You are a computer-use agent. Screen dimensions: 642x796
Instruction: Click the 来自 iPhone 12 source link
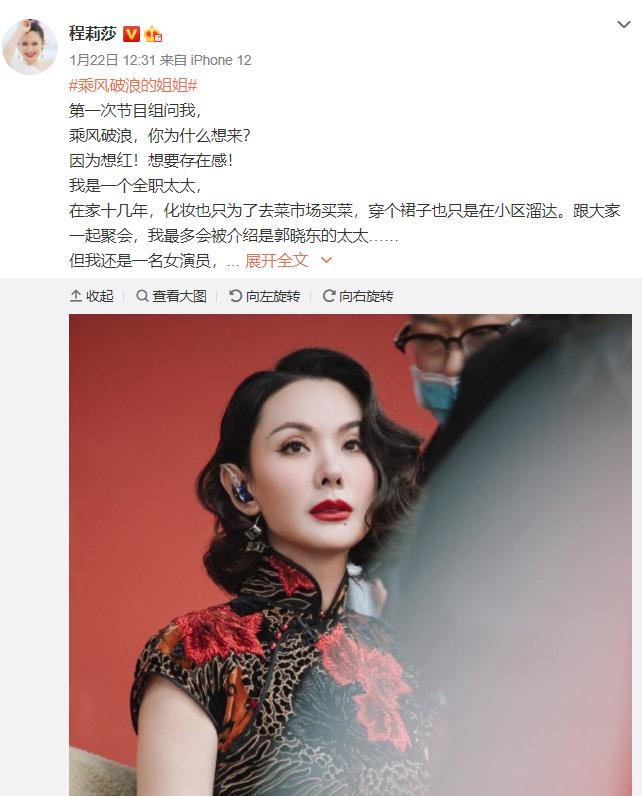(x=206, y=60)
